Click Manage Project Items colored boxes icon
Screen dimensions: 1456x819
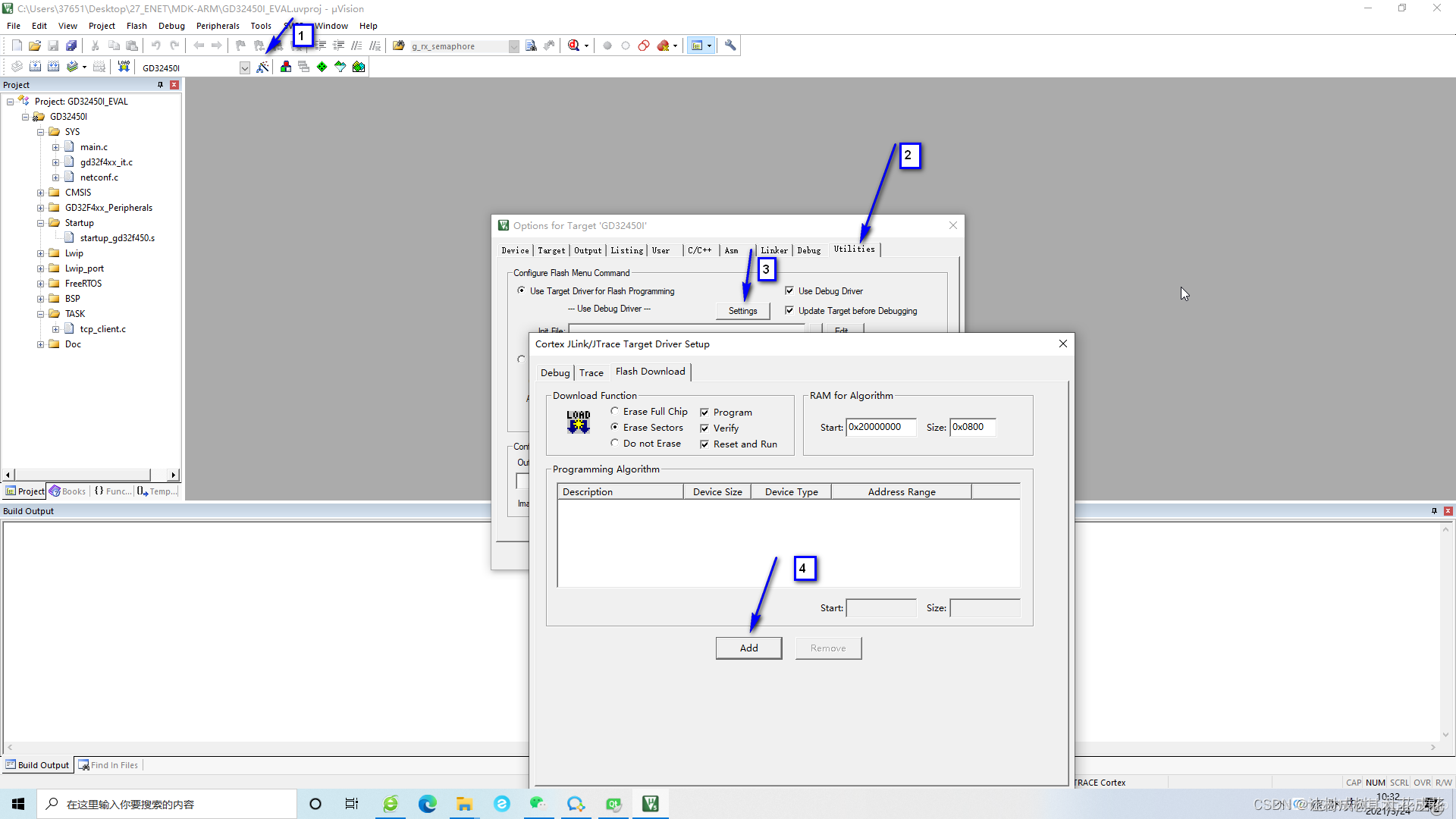tap(286, 67)
